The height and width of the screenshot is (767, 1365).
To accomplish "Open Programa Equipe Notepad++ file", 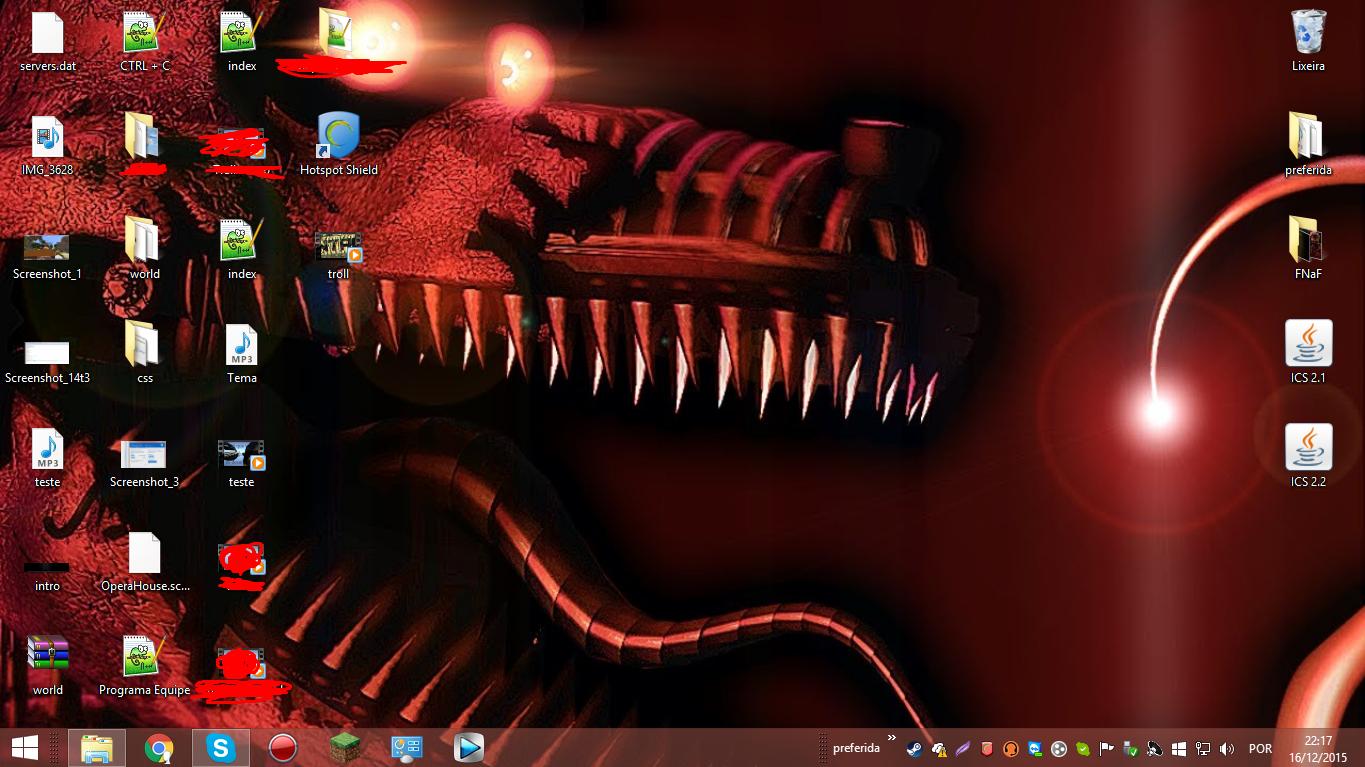I will click(145, 664).
